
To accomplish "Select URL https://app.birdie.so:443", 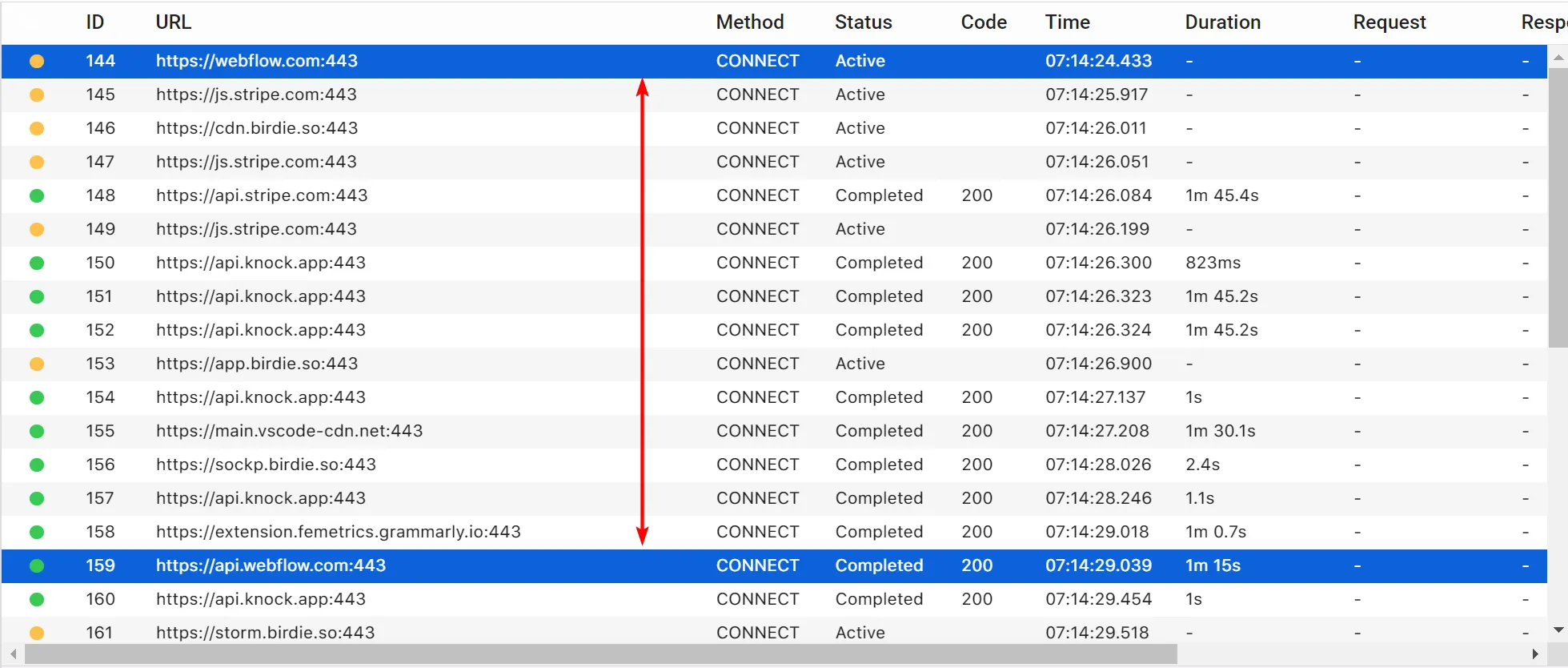I will 257,364.
